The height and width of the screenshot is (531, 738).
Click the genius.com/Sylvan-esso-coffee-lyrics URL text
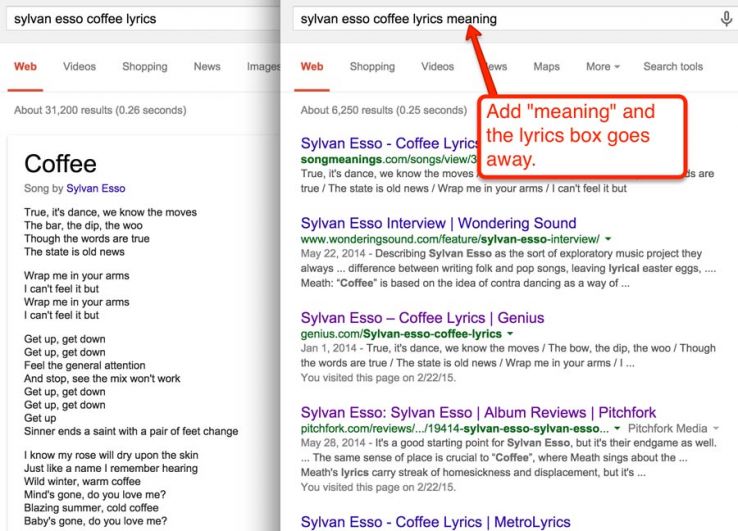[401, 334]
